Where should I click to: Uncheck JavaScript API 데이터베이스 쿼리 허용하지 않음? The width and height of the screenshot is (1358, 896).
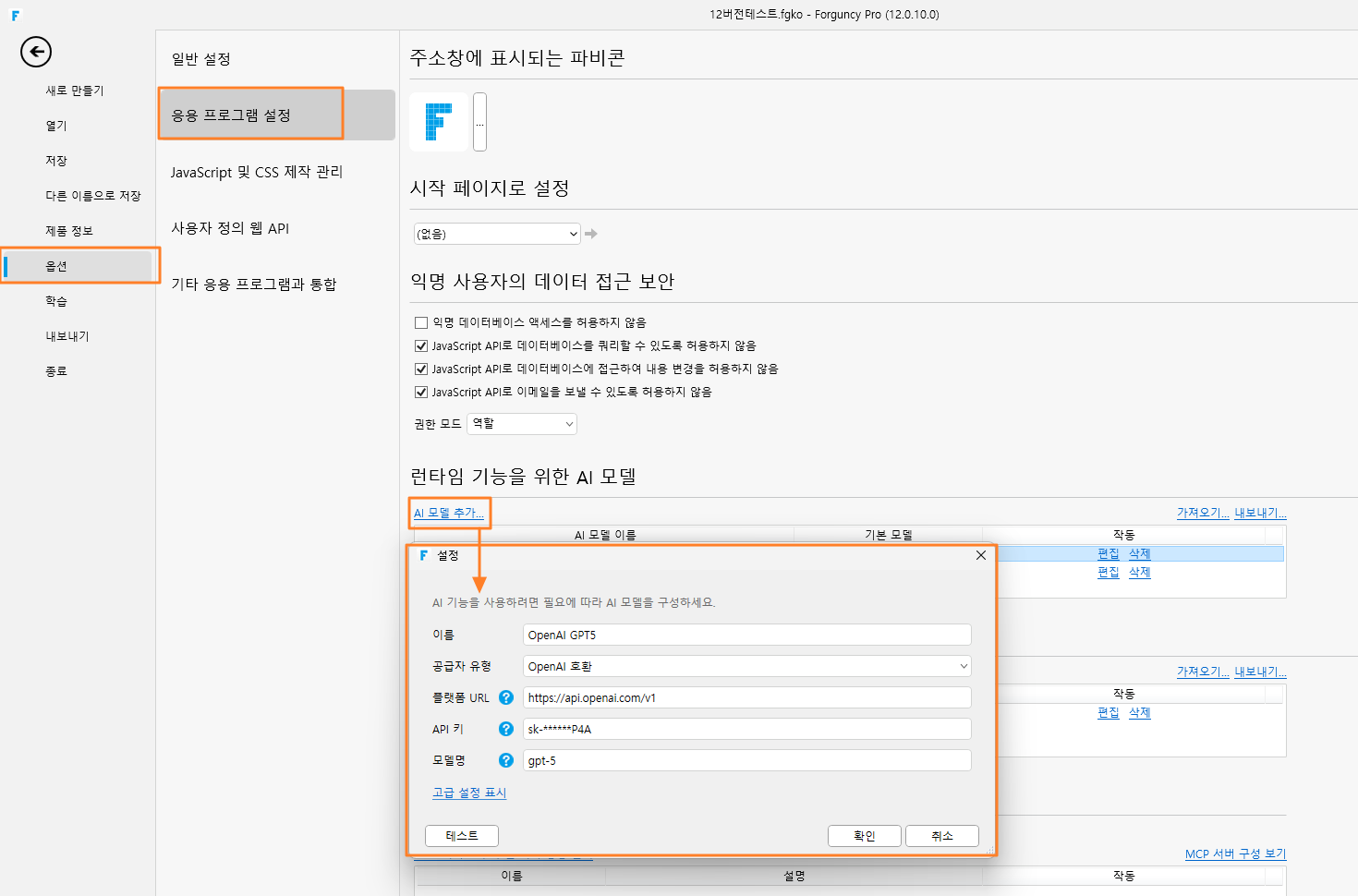tap(421, 346)
